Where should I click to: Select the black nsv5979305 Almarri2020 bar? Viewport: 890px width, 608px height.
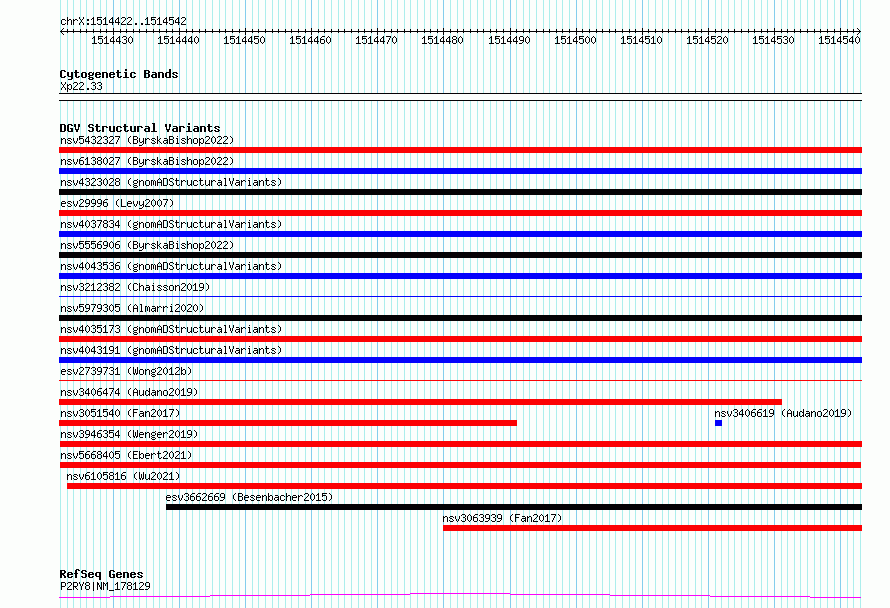(460, 318)
